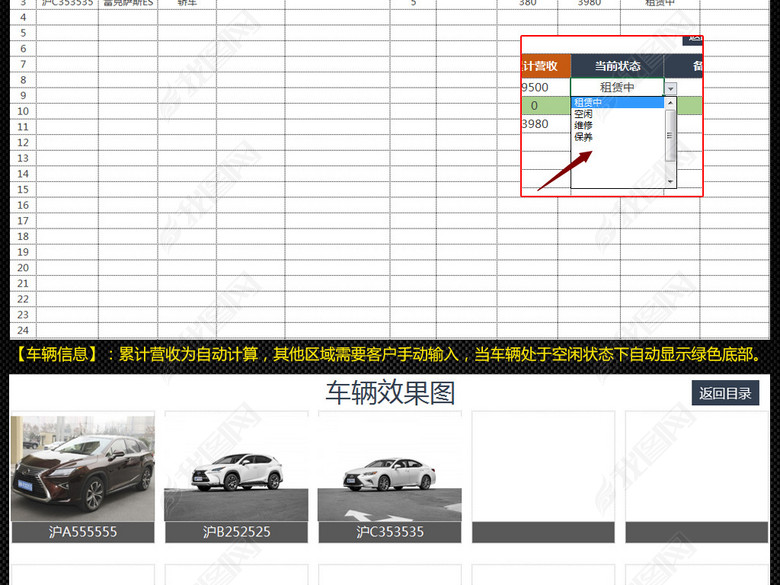The height and width of the screenshot is (585, 780).
Task: Select row header 22
Action: pos(23,299)
